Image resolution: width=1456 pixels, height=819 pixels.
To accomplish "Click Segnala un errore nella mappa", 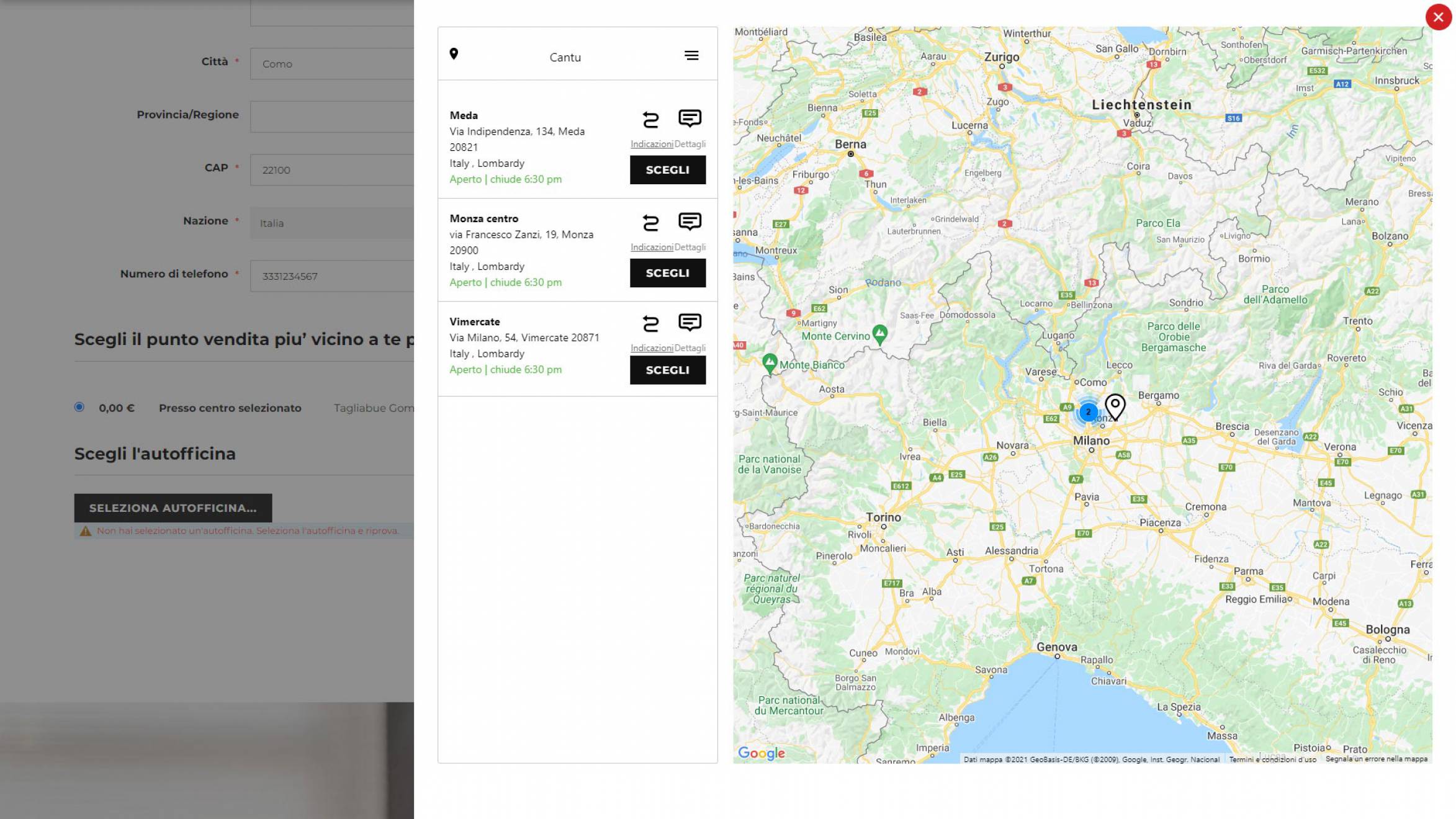I will tap(1377, 759).
